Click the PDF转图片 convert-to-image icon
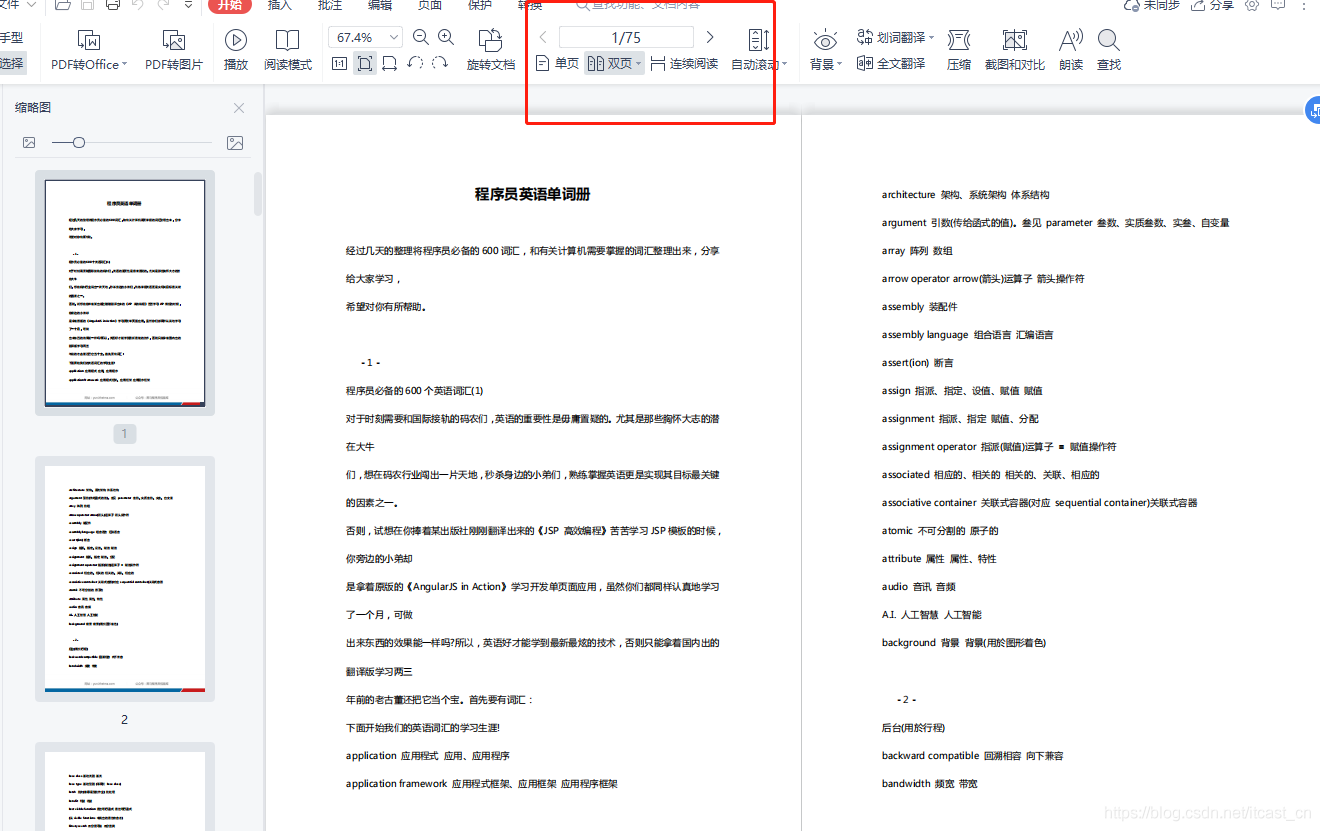Viewport: 1320px width, 831px height. (174, 40)
